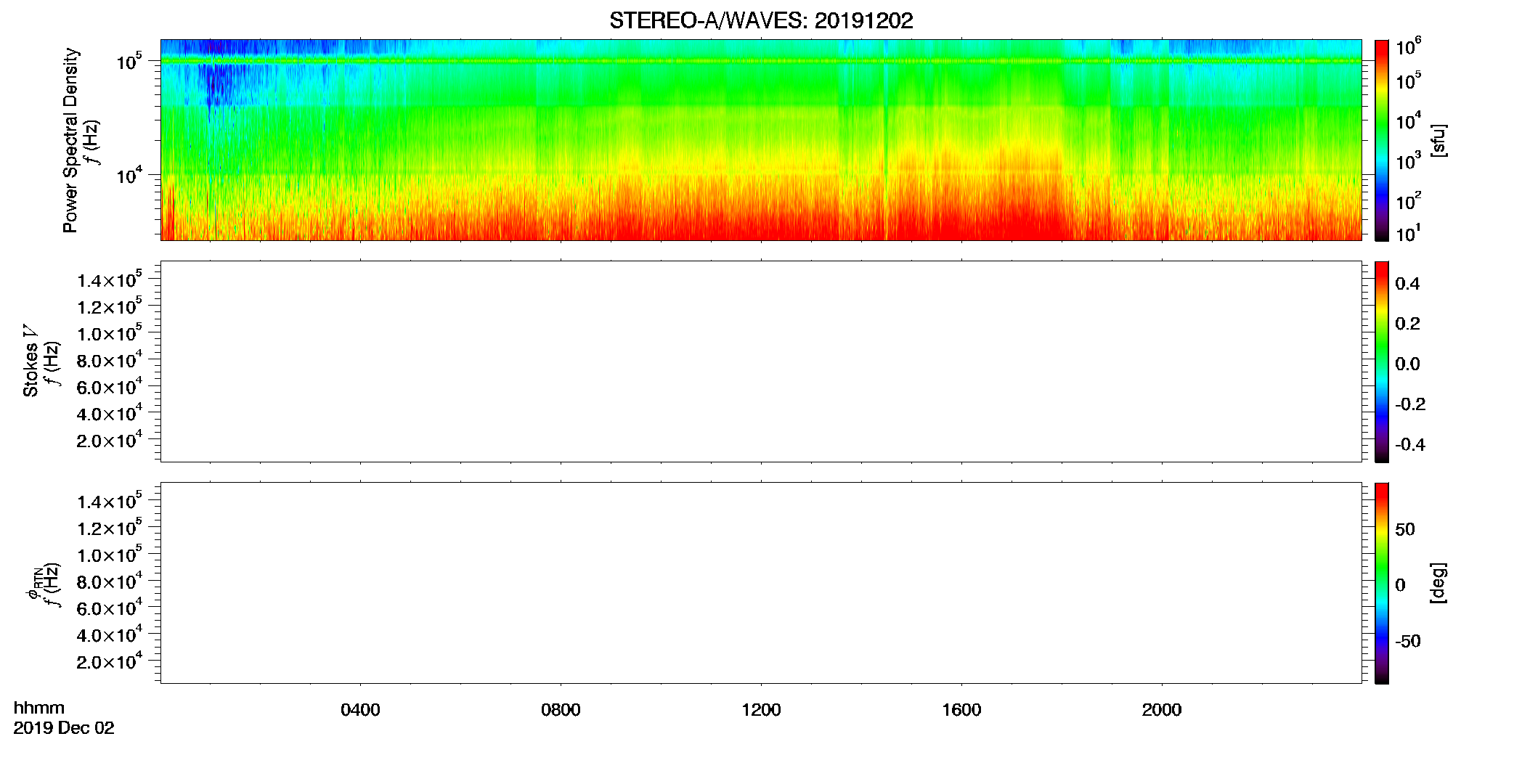Click the 1.4×10^5 tick in Stokes panel

click(109, 279)
